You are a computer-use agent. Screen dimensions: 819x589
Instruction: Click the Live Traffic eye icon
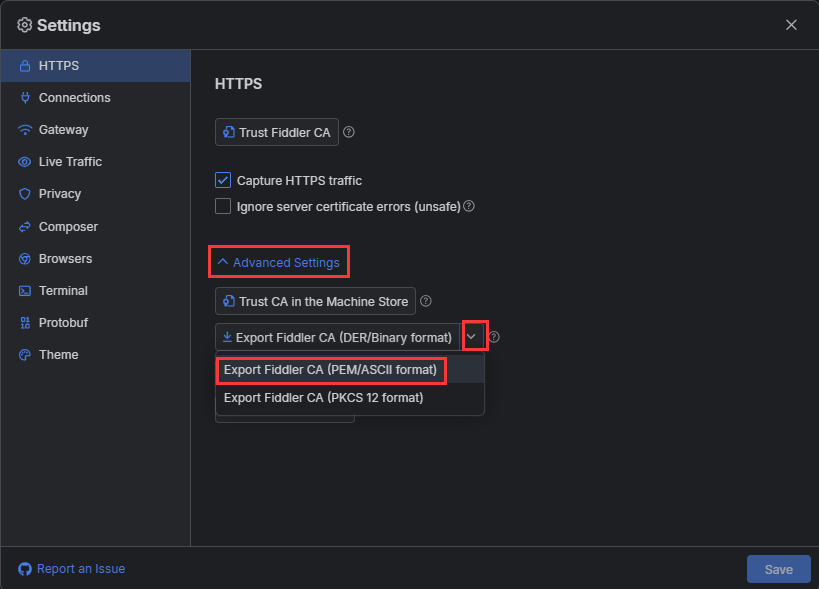click(25, 162)
